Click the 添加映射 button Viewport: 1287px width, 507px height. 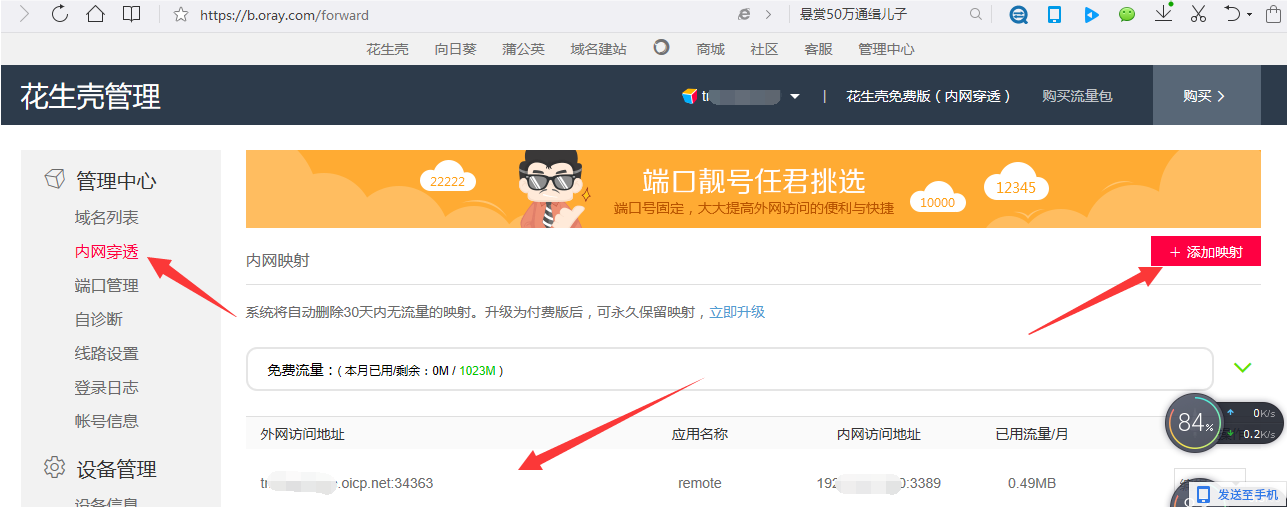point(1206,252)
